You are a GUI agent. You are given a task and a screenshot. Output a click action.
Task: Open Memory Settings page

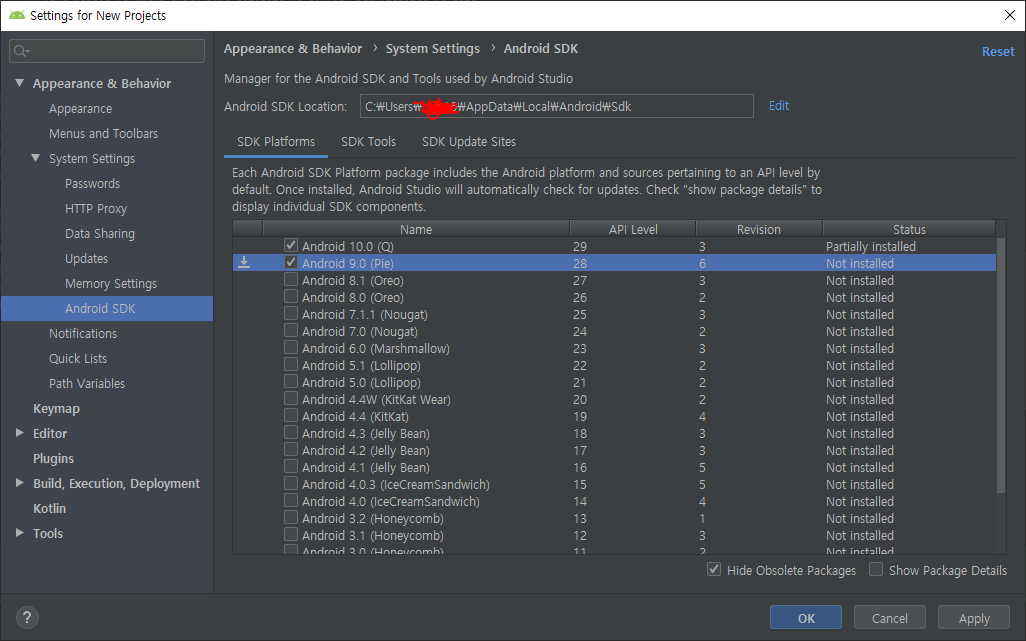[111, 283]
